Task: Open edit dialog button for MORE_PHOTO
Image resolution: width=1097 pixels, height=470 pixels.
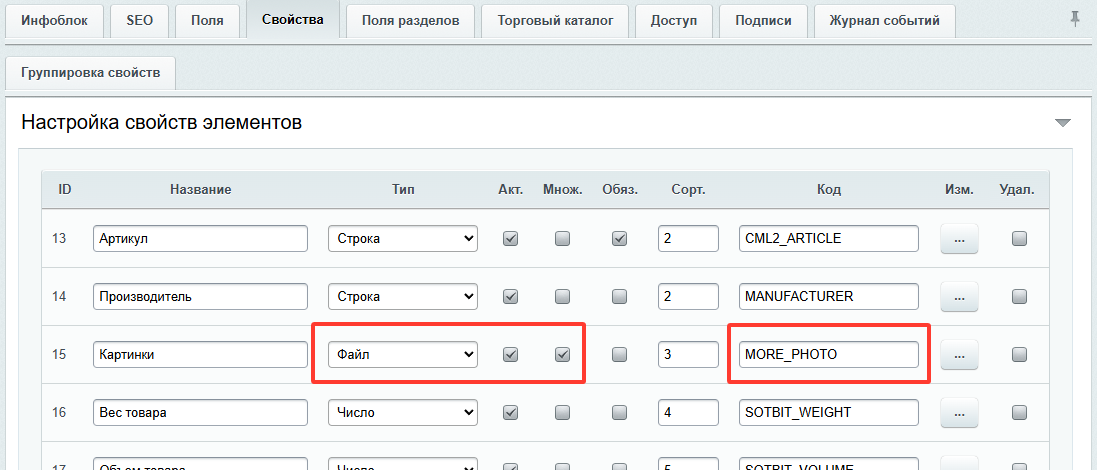Action: point(959,355)
